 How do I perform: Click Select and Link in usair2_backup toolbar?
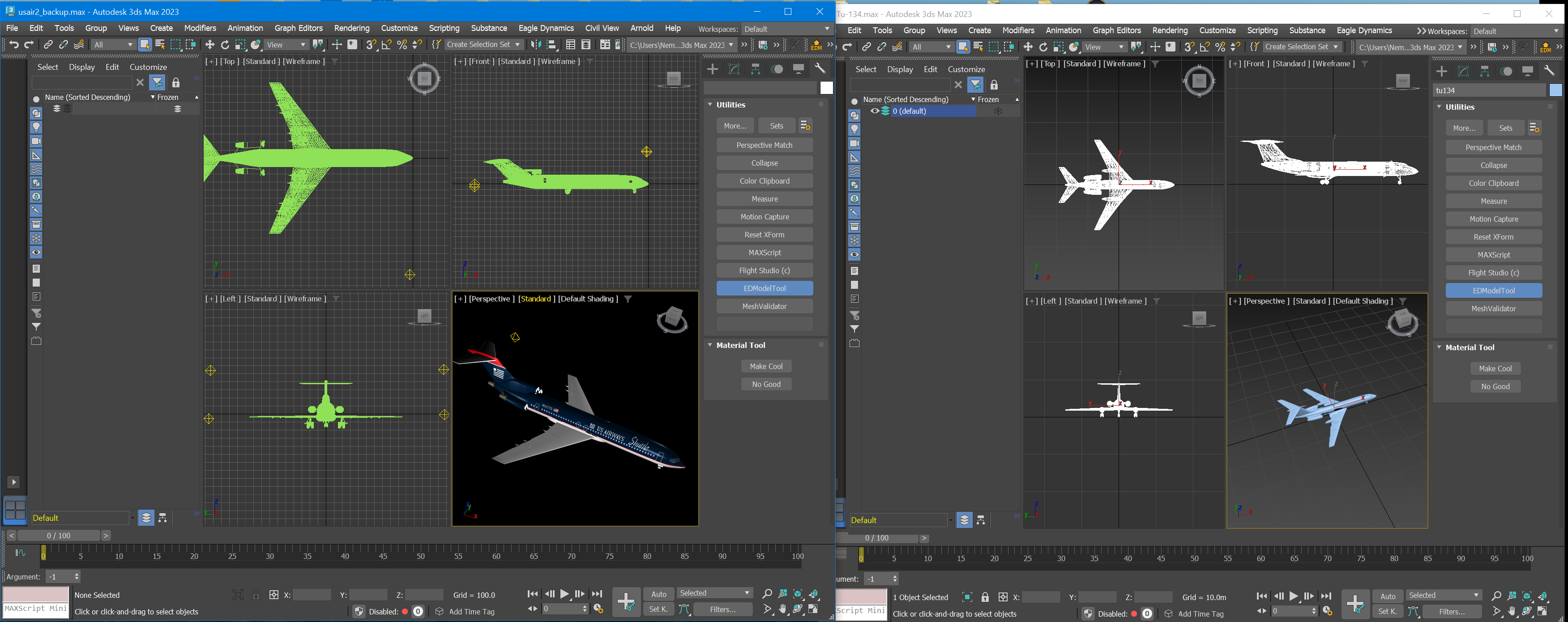pos(48,44)
